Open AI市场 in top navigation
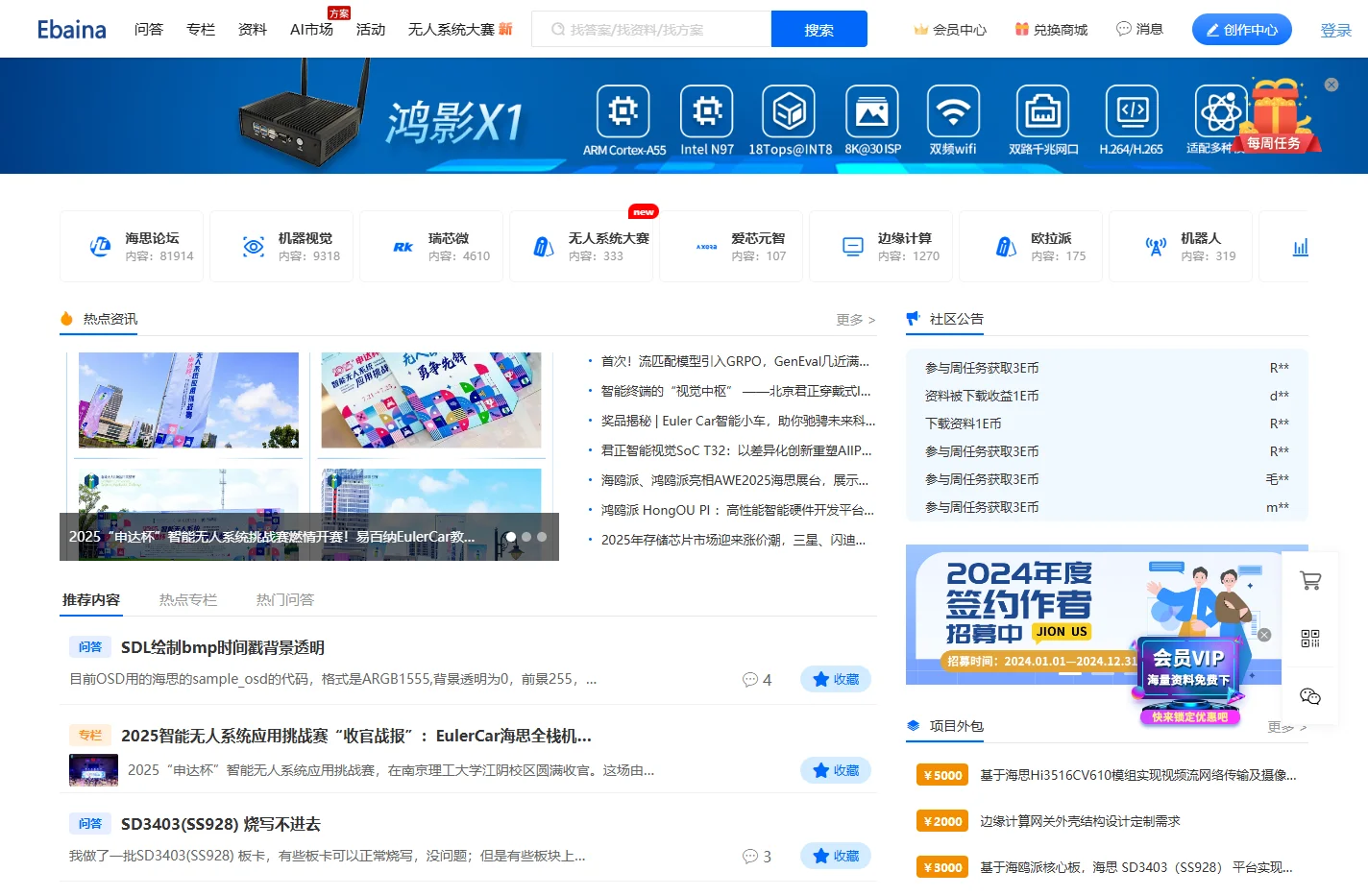This screenshot has width=1368, height=896. (312, 30)
